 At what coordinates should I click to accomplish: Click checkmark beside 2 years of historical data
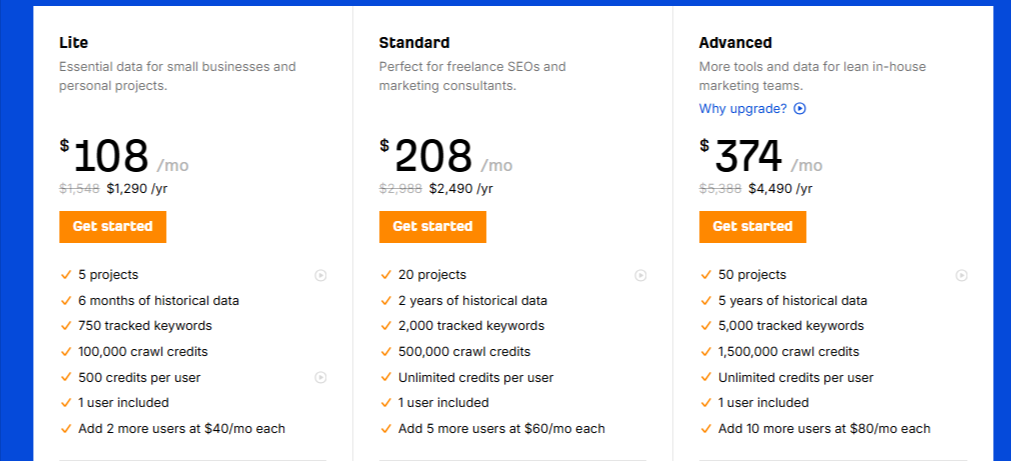(386, 301)
